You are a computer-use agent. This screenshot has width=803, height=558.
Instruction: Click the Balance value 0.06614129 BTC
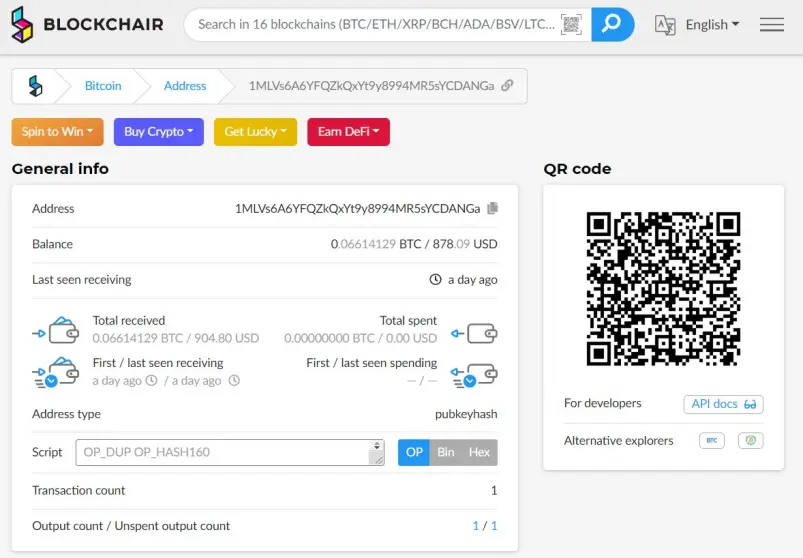tap(376, 244)
